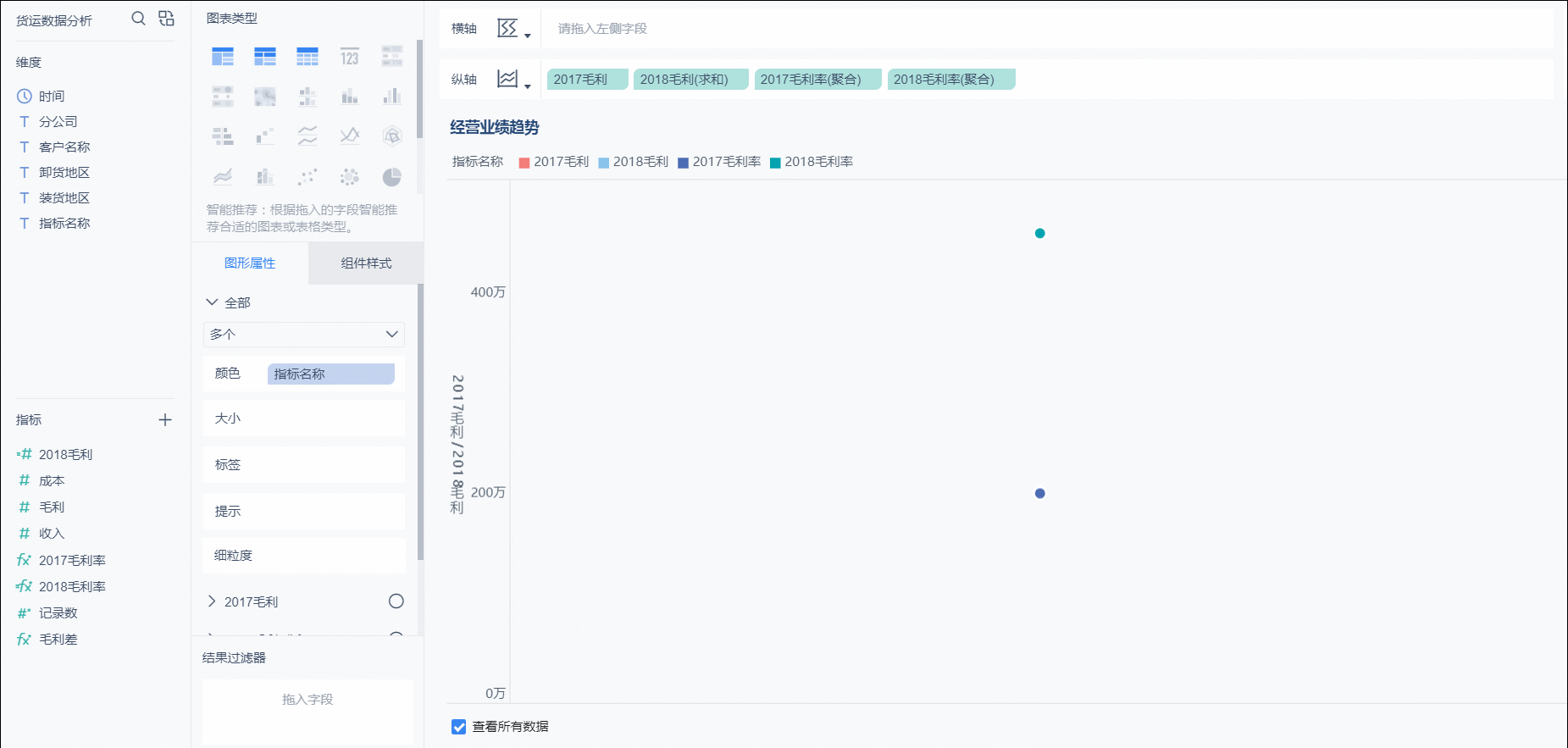
Task: Click the 提示 property slot
Action: coord(304,512)
